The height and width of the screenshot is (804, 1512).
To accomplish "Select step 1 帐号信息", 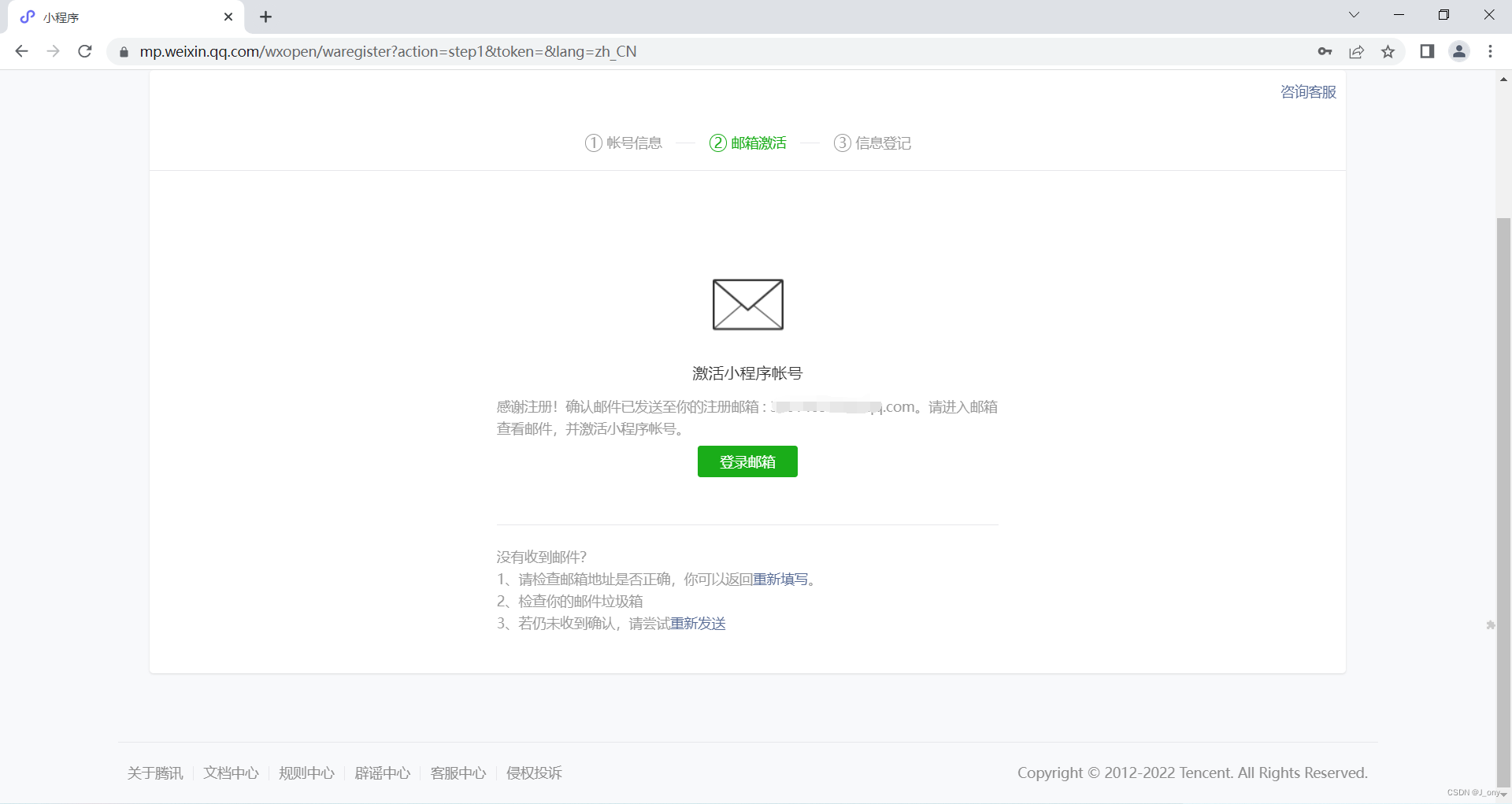I will coord(624,143).
